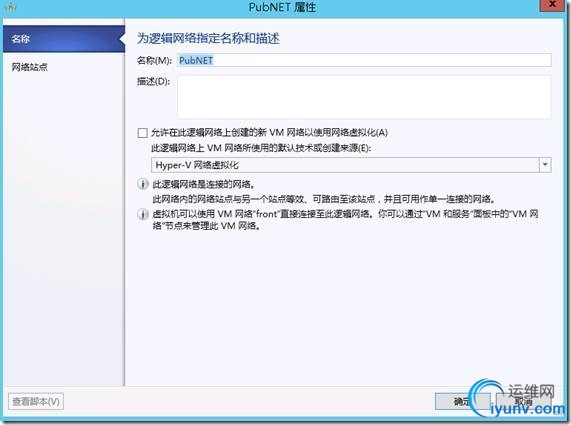Select the heading 为逻辑网络指定名称和描述
Viewport: 571px width, 425px height.
coord(208,38)
